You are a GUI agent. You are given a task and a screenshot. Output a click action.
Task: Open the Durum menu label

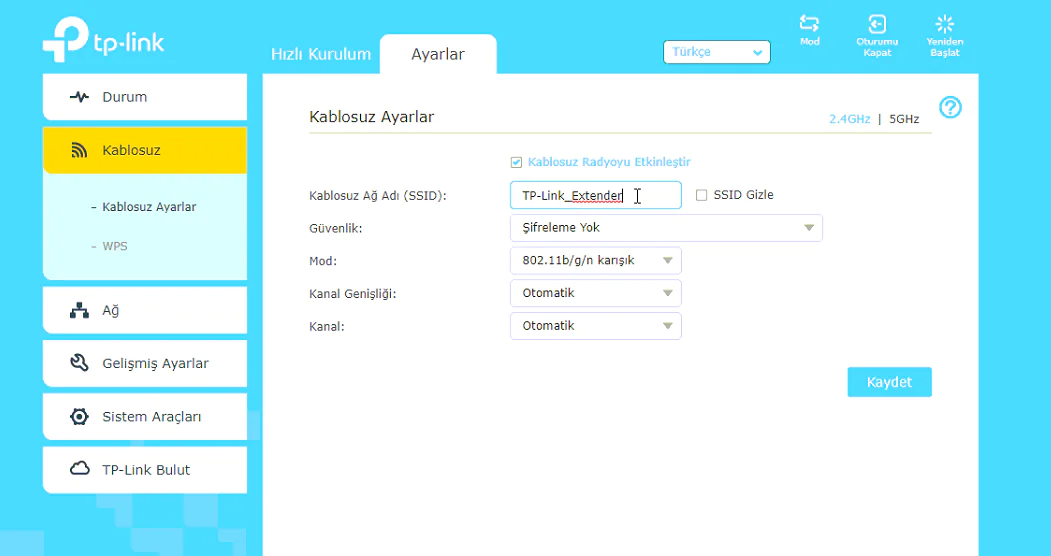tap(125, 97)
